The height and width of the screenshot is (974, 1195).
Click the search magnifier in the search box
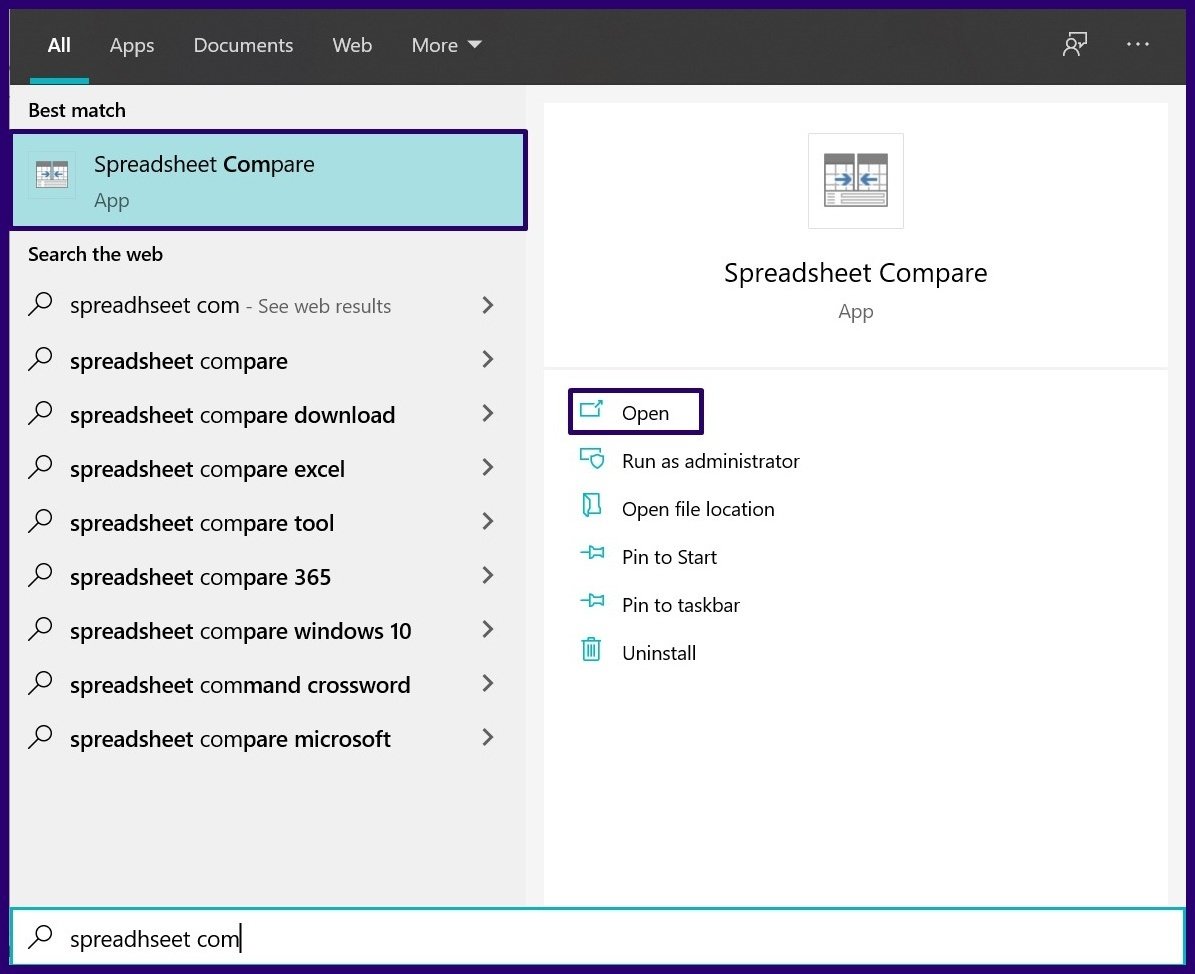[40, 938]
